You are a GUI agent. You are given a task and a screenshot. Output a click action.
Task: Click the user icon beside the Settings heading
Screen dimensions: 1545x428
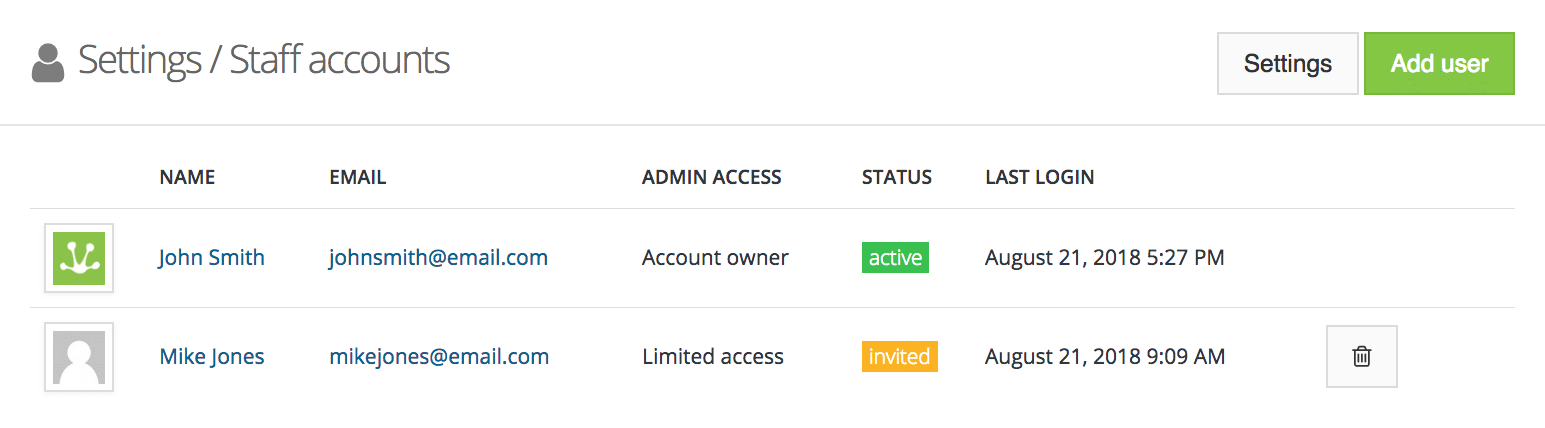click(48, 62)
